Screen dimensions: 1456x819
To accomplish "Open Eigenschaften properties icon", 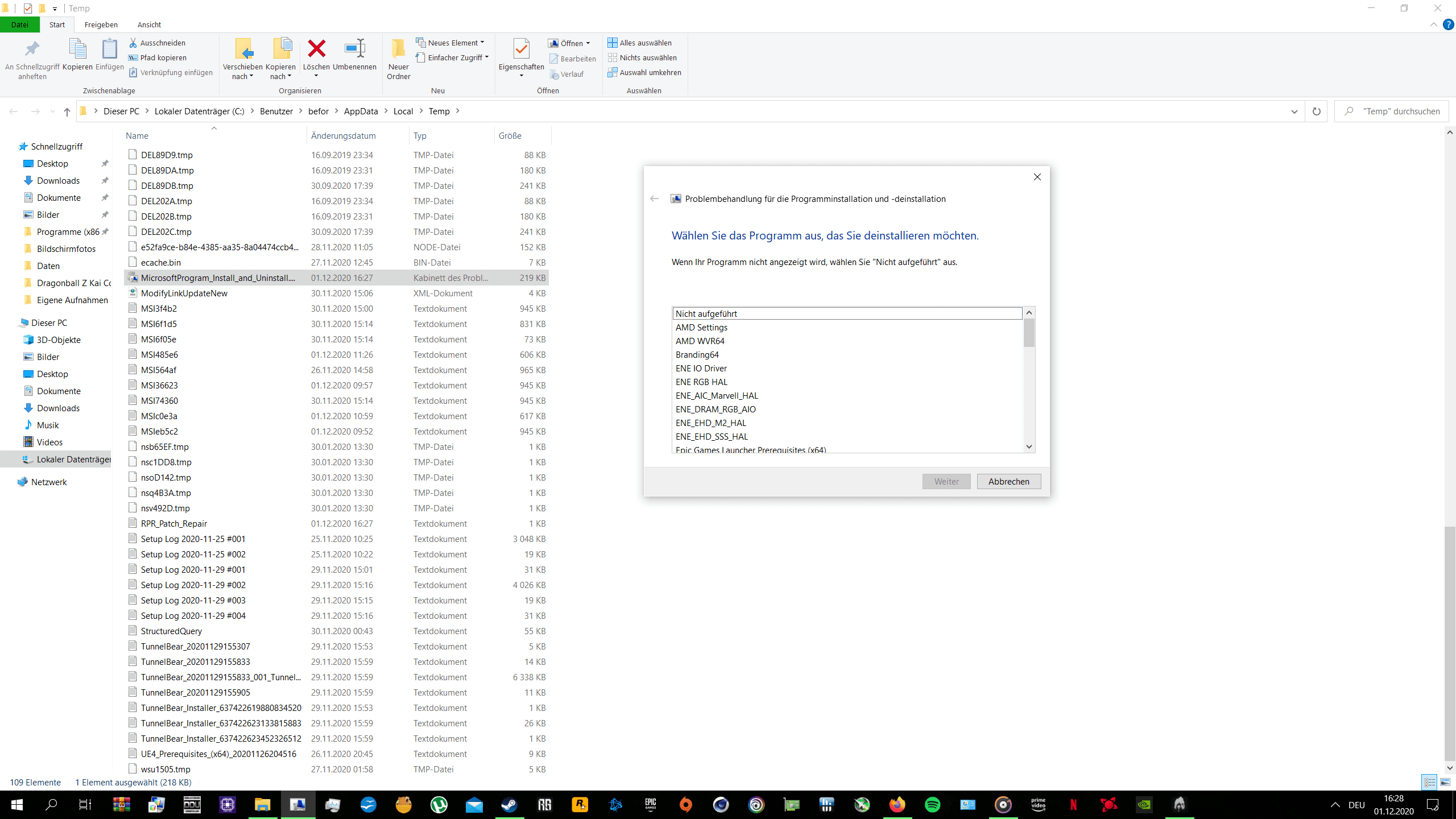I will click(x=521, y=50).
